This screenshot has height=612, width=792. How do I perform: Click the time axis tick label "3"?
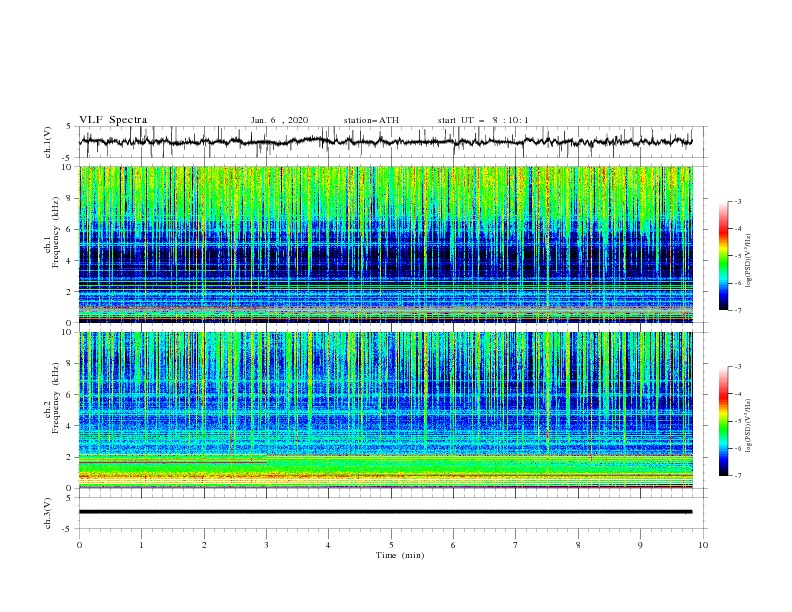(266, 545)
